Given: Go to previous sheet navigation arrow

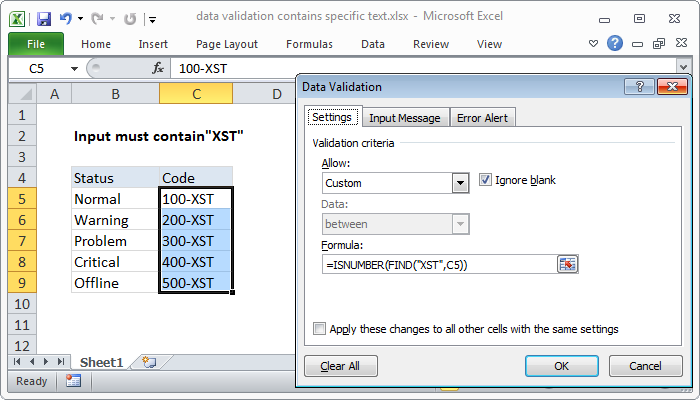Looking at the screenshot, I should (32, 362).
